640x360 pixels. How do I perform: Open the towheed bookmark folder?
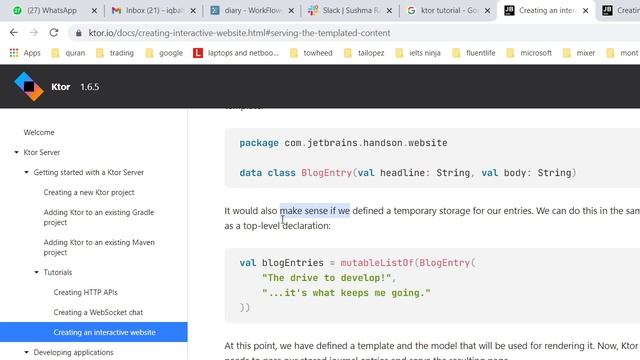(x=311, y=53)
